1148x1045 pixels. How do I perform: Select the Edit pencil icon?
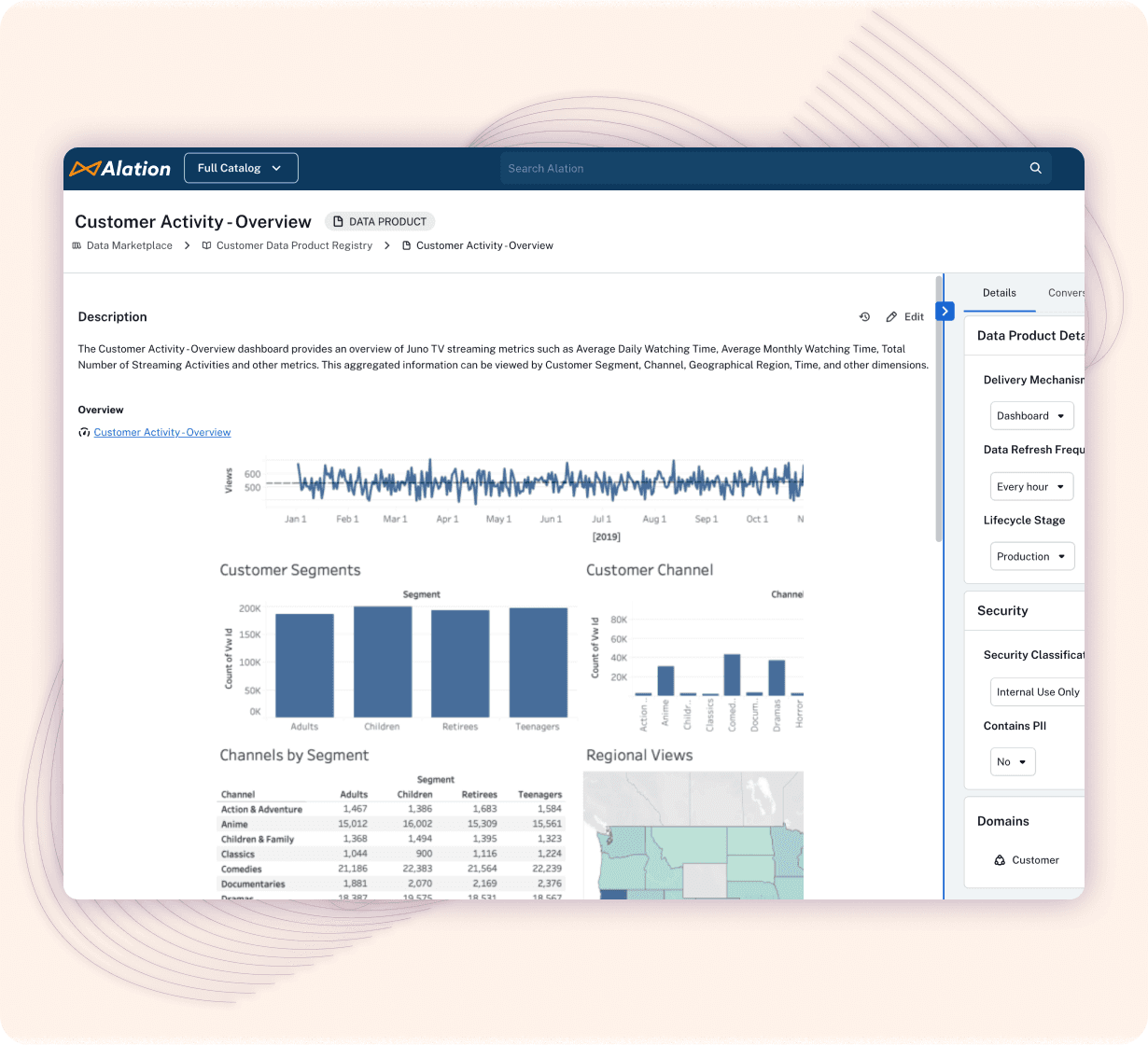(x=891, y=316)
